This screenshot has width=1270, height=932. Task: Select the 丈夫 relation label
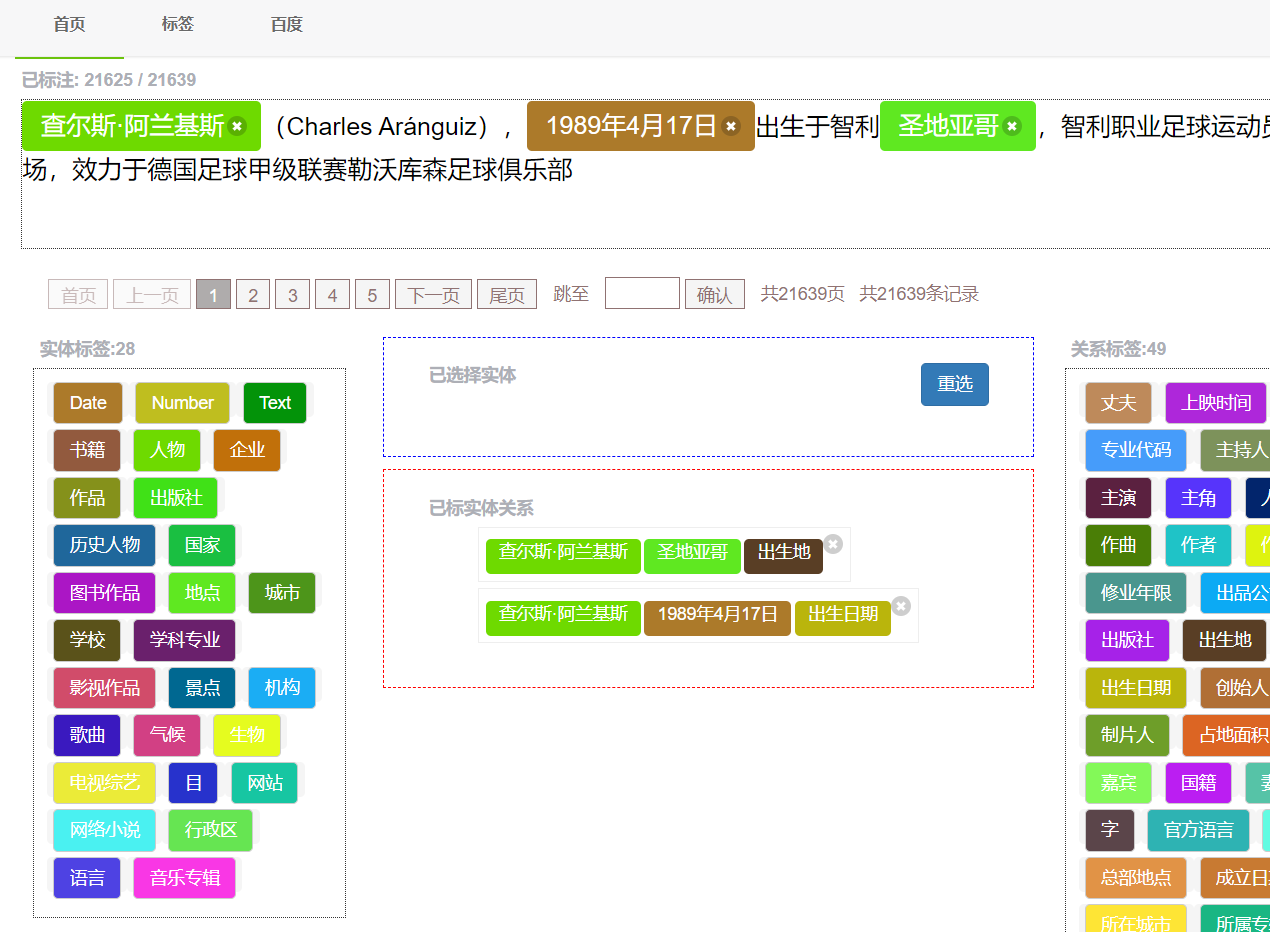pos(1118,403)
